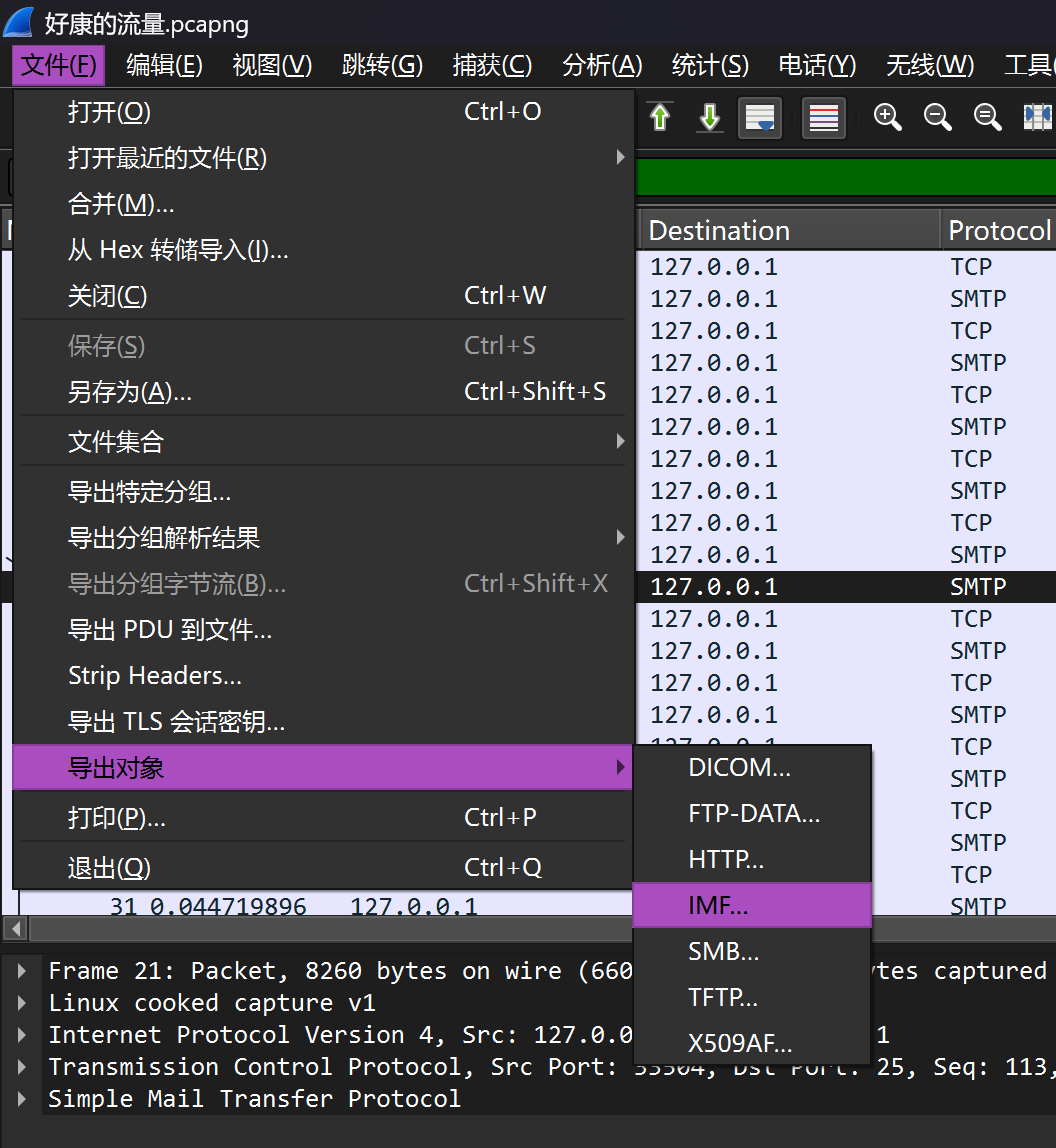Open the 编辑(E) menu

164,66
